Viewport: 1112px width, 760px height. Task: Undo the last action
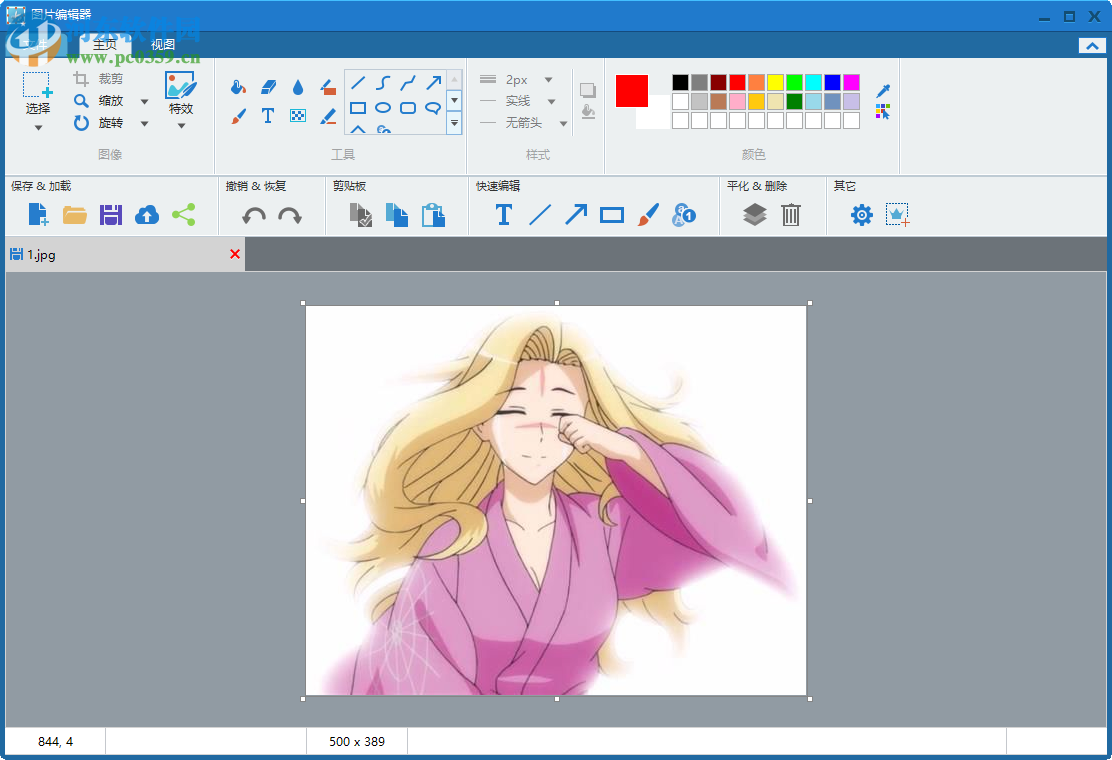pos(254,215)
